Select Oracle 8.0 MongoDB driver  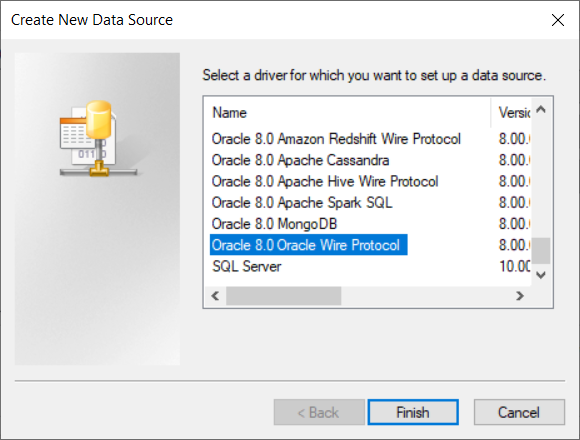274,224
